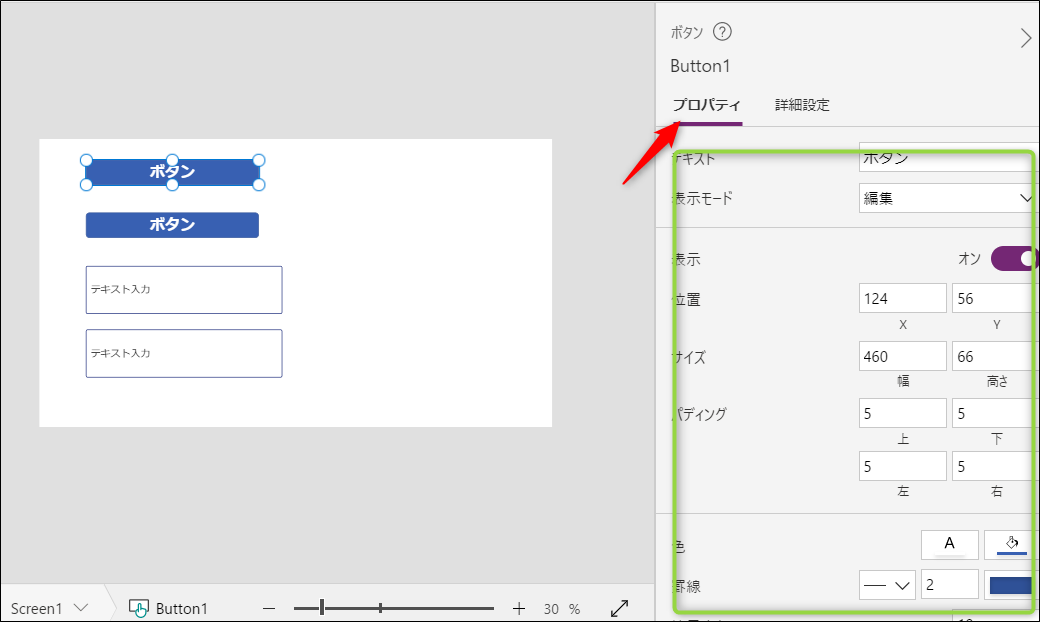Collapse the properties pane with chevron
This screenshot has width=1040, height=622.
click(x=1025, y=38)
